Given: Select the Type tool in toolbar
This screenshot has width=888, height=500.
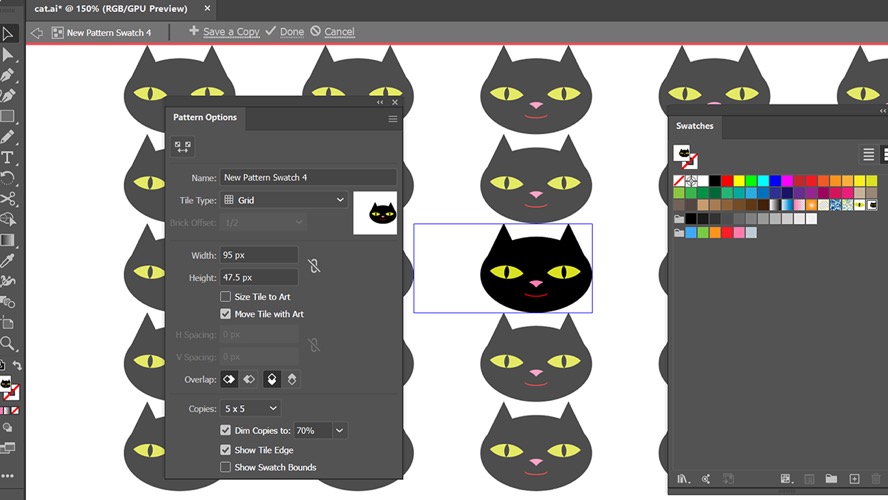Looking at the screenshot, I should click(x=7, y=157).
